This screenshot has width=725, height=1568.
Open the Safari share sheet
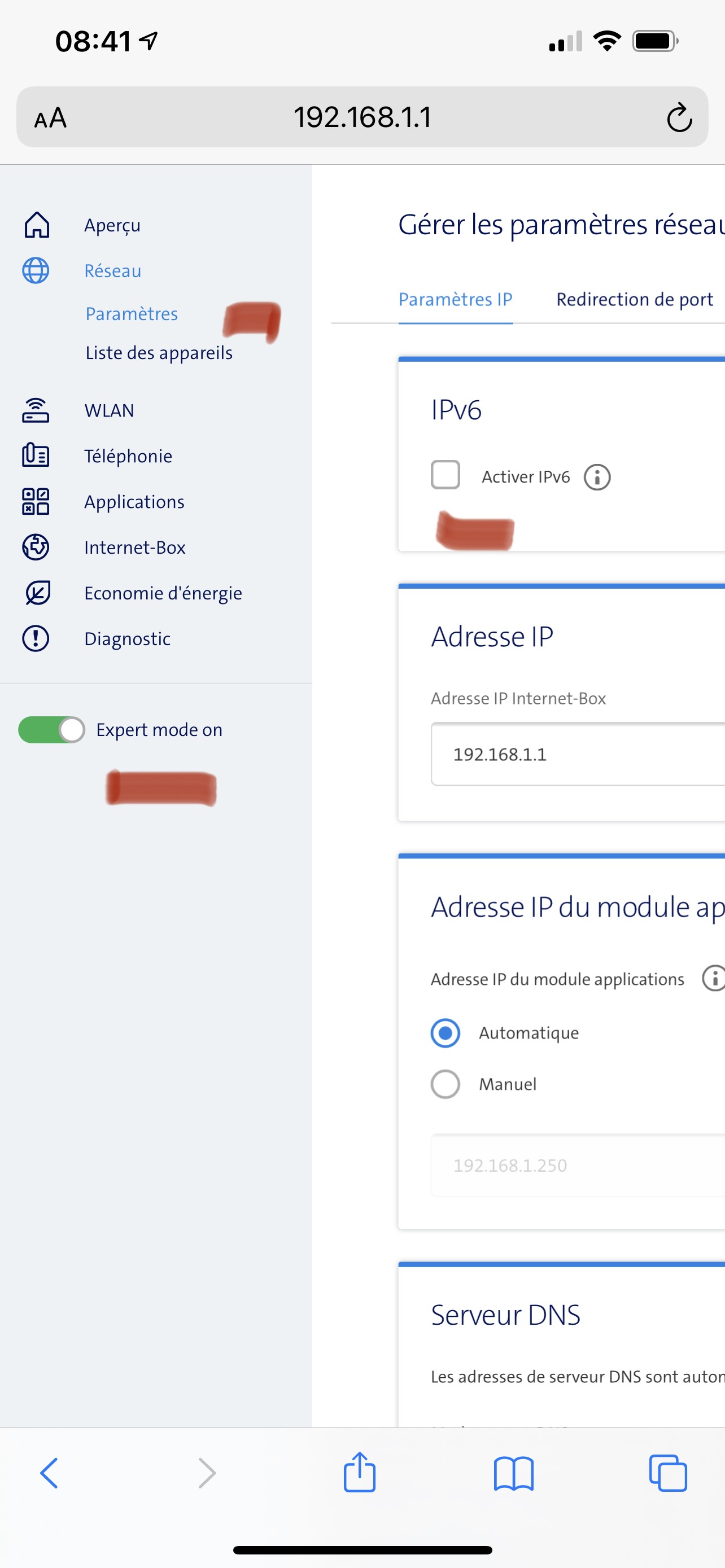pyautogui.click(x=360, y=1473)
